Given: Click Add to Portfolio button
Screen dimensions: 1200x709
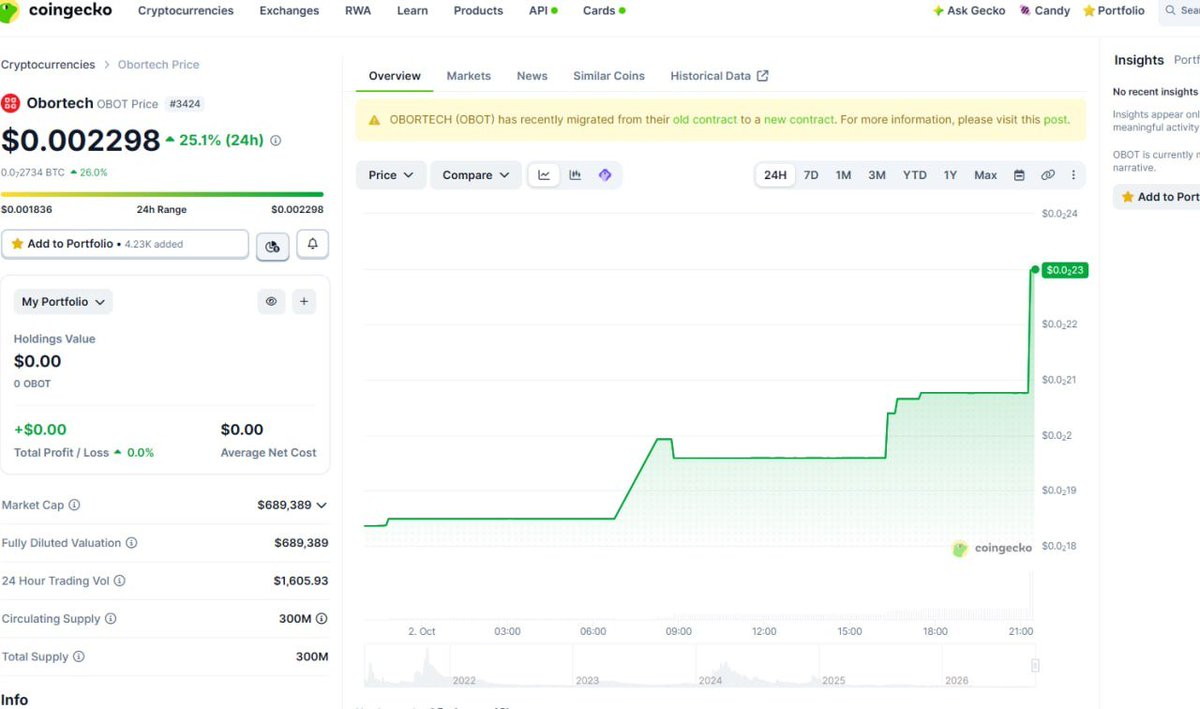Looking at the screenshot, I should point(125,244).
